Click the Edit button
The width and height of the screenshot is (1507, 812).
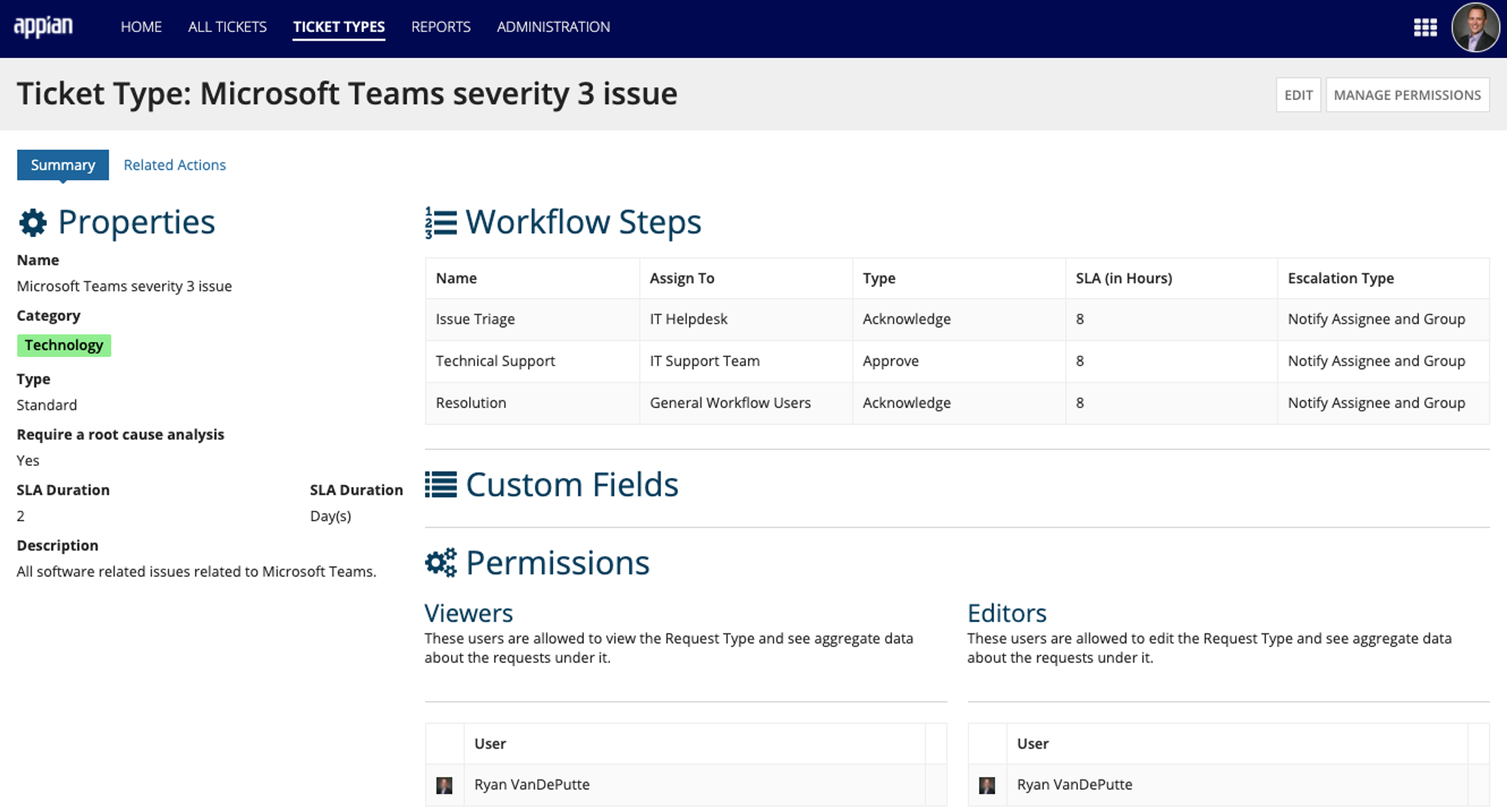1298,95
